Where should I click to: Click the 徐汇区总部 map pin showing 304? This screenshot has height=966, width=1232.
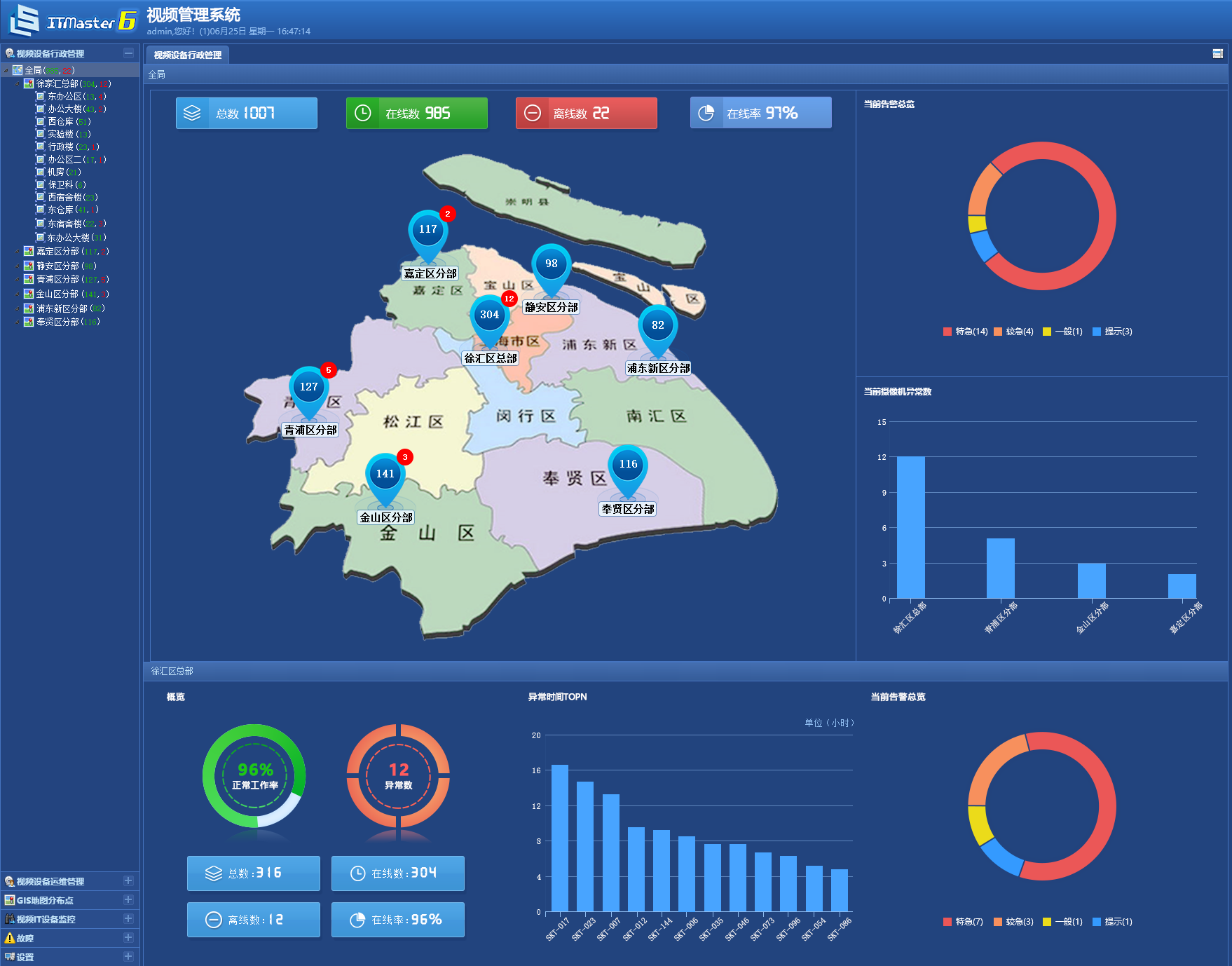(x=489, y=320)
